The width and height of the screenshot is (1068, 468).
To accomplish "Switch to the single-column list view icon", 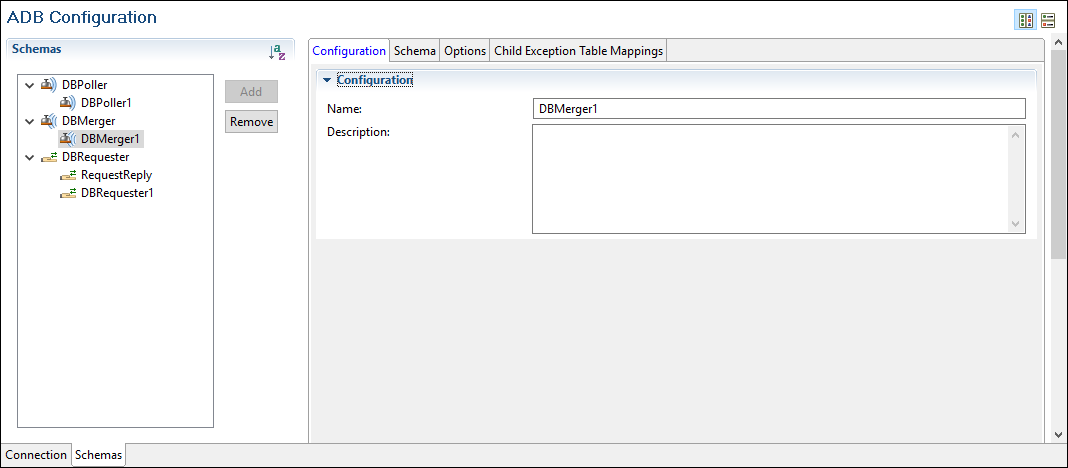I will coord(1048,20).
